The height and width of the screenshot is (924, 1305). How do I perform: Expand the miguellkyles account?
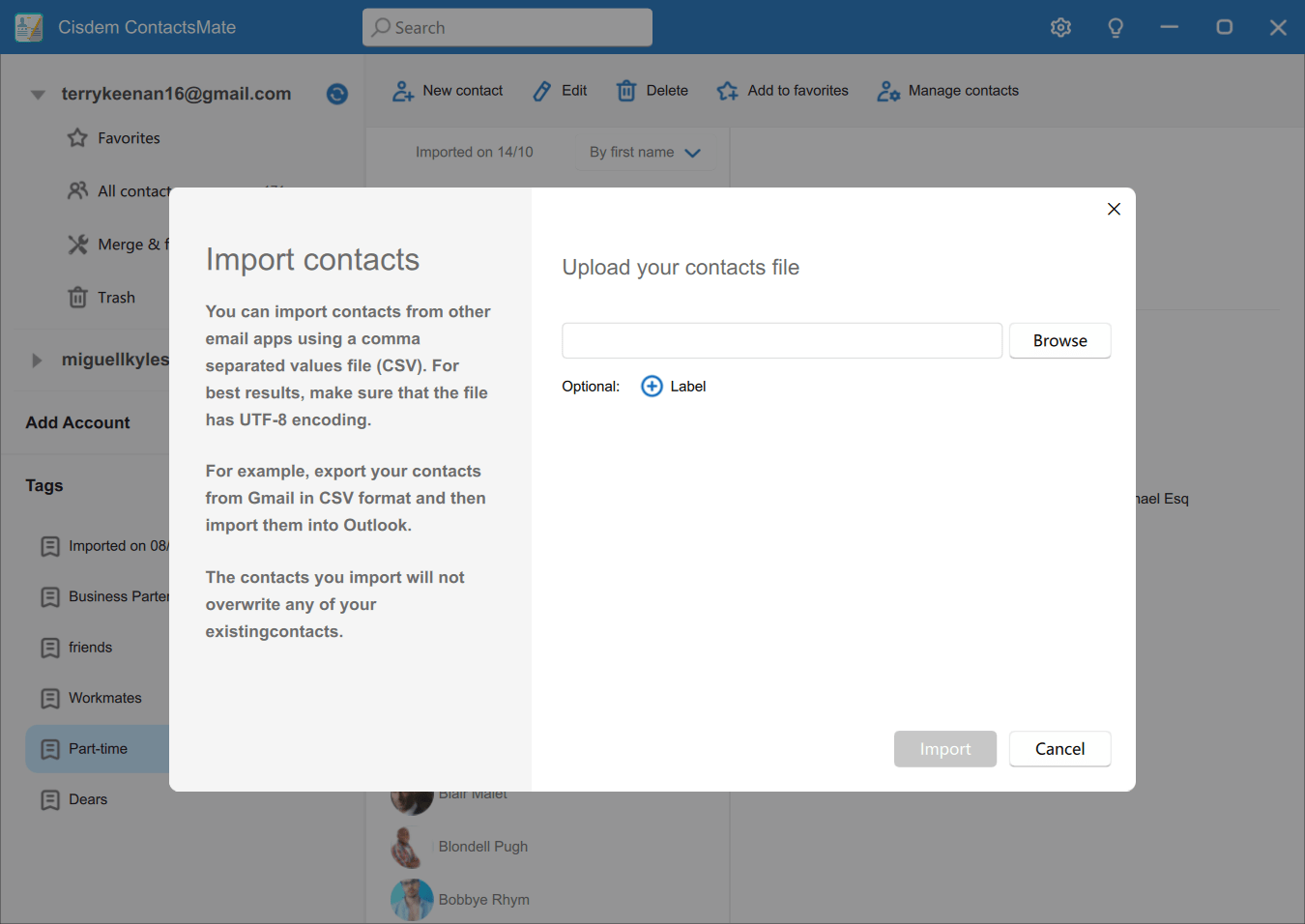[x=37, y=361]
